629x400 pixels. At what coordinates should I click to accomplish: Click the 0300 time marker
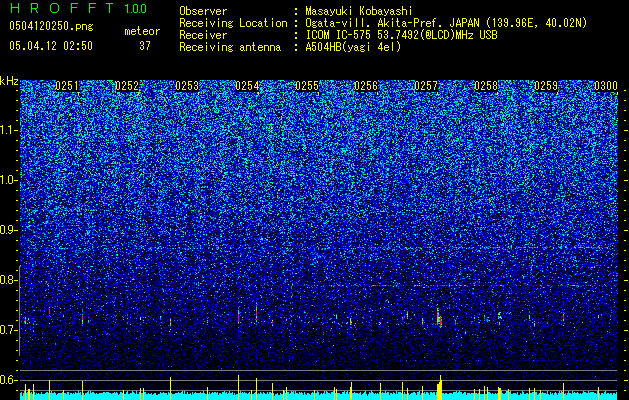[x=606, y=86]
